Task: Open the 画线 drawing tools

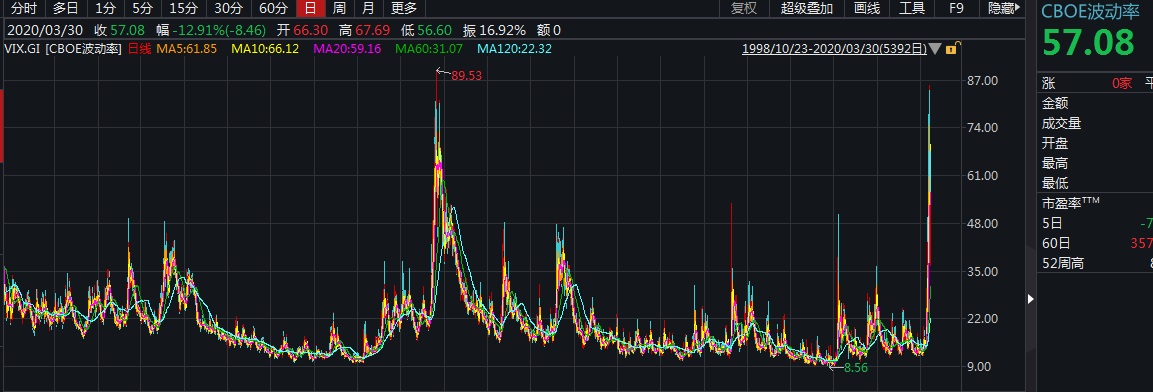Action: click(x=867, y=8)
